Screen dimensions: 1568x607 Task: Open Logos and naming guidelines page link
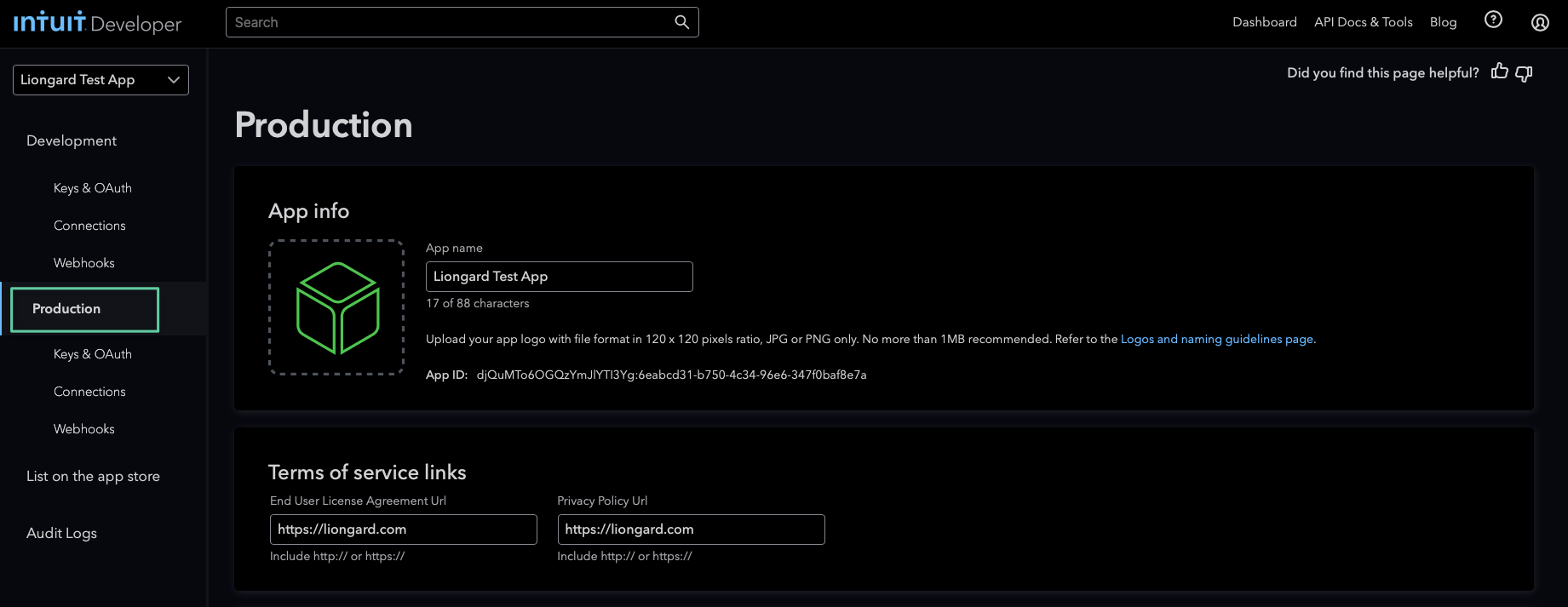[1216, 339]
